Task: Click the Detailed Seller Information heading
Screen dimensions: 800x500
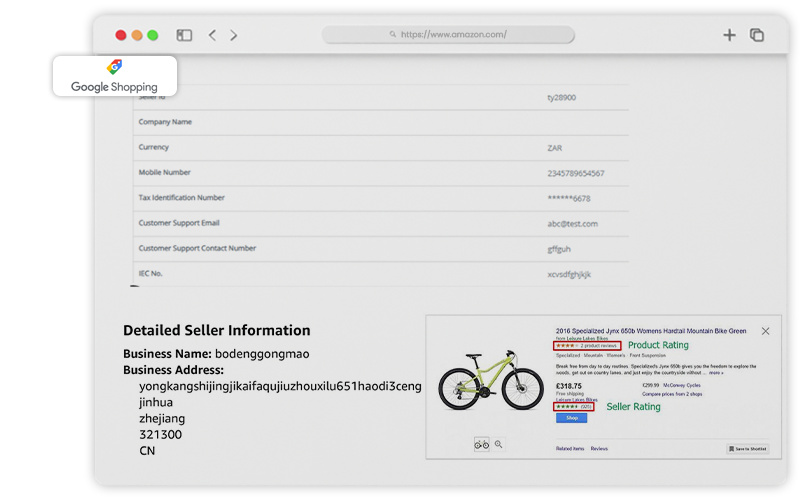Action: tap(216, 331)
